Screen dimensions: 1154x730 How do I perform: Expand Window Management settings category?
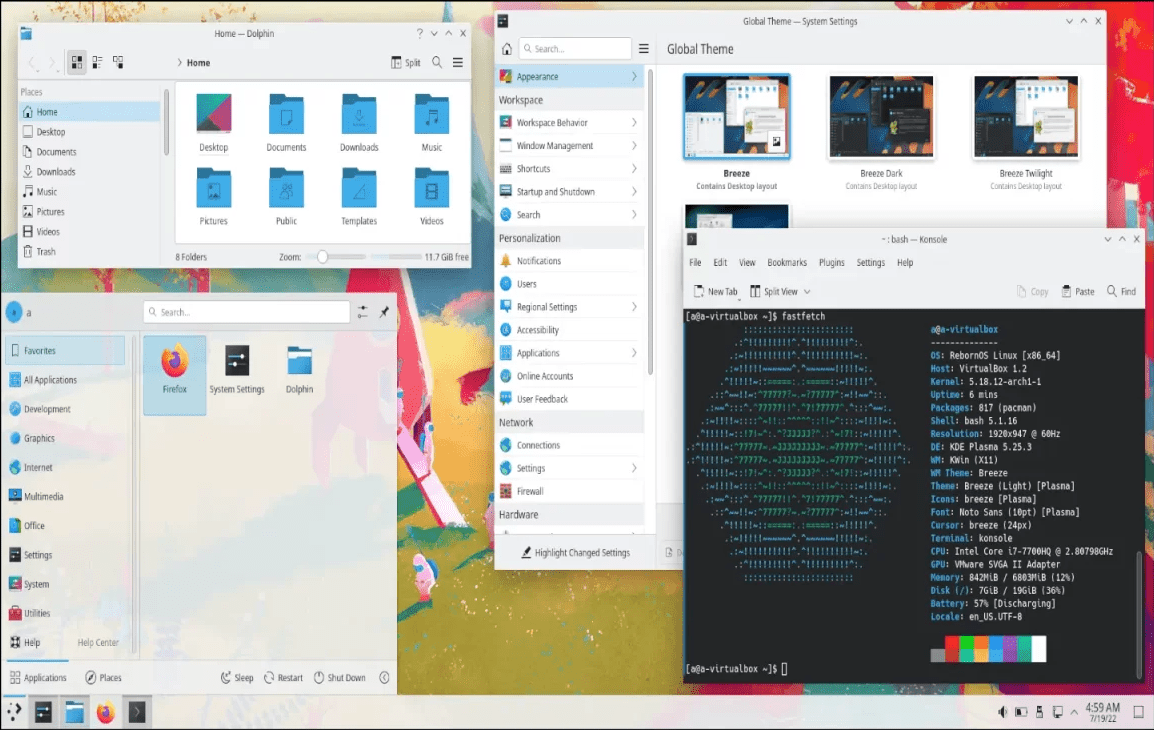(569, 146)
